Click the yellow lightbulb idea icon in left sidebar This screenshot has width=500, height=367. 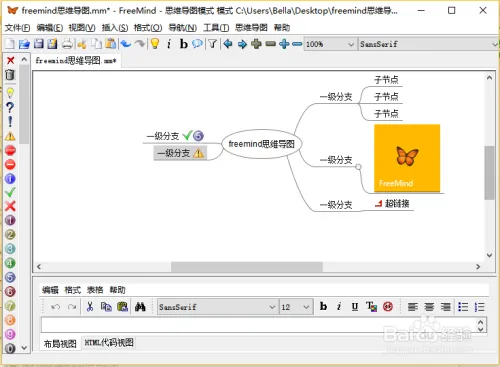pos(10,93)
